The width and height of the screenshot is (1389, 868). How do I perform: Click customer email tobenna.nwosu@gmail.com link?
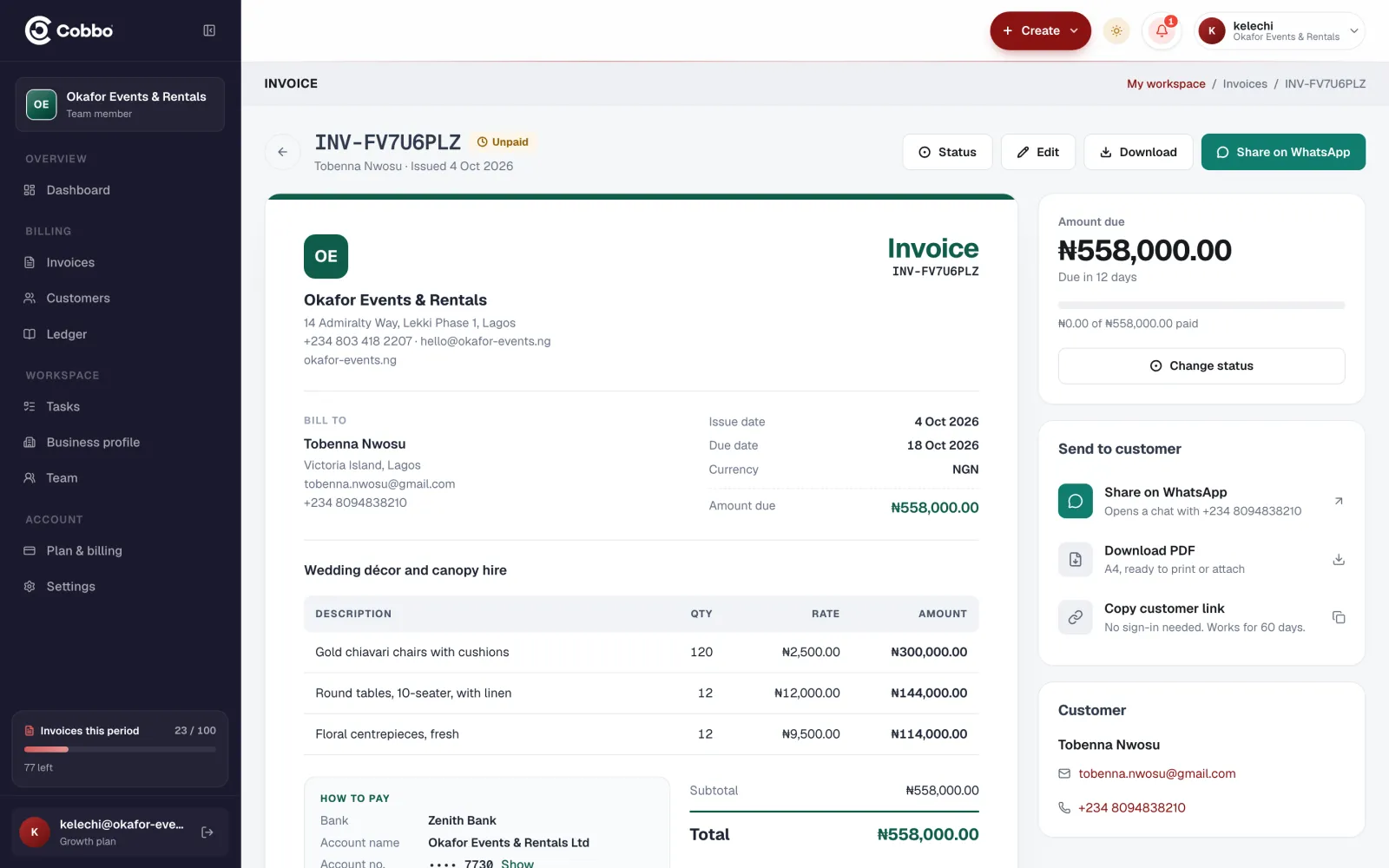click(1156, 773)
